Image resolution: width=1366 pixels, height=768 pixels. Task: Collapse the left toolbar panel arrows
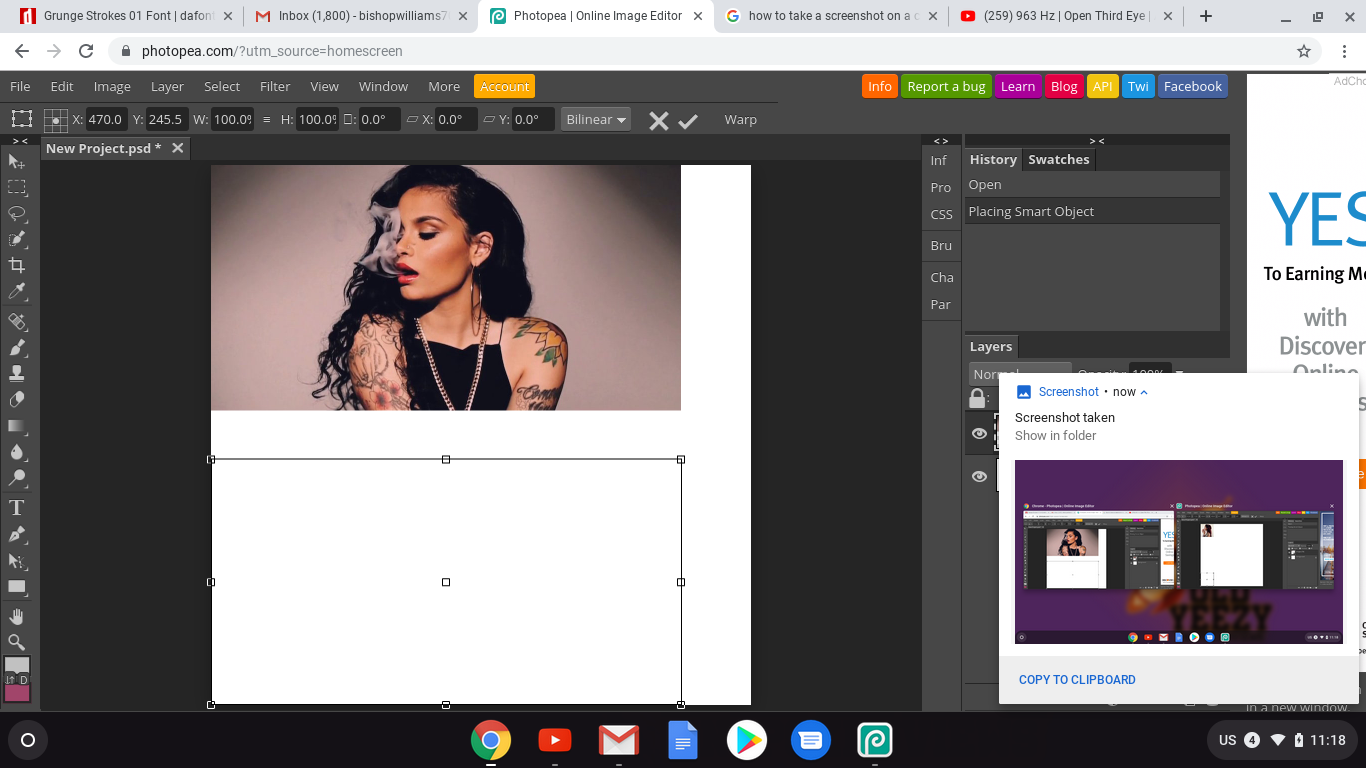tap(20, 141)
